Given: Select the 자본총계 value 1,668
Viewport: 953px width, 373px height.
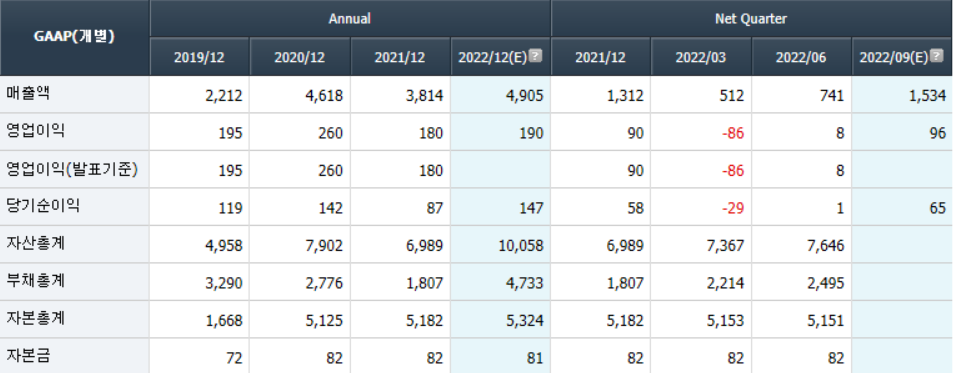Looking at the screenshot, I should tap(224, 321).
